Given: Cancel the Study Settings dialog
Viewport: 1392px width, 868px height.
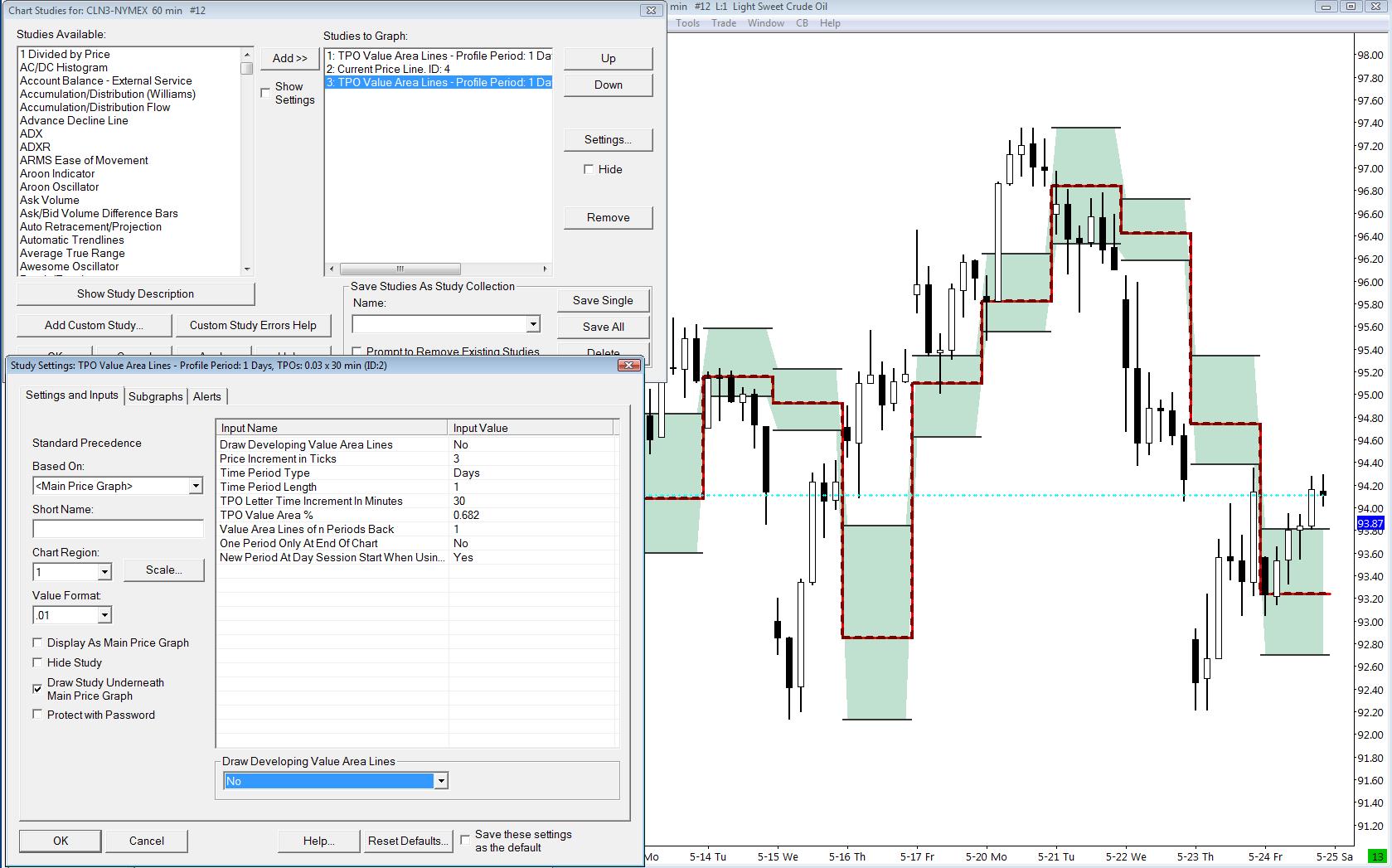Looking at the screenshot, I should [x=147, y=841].
